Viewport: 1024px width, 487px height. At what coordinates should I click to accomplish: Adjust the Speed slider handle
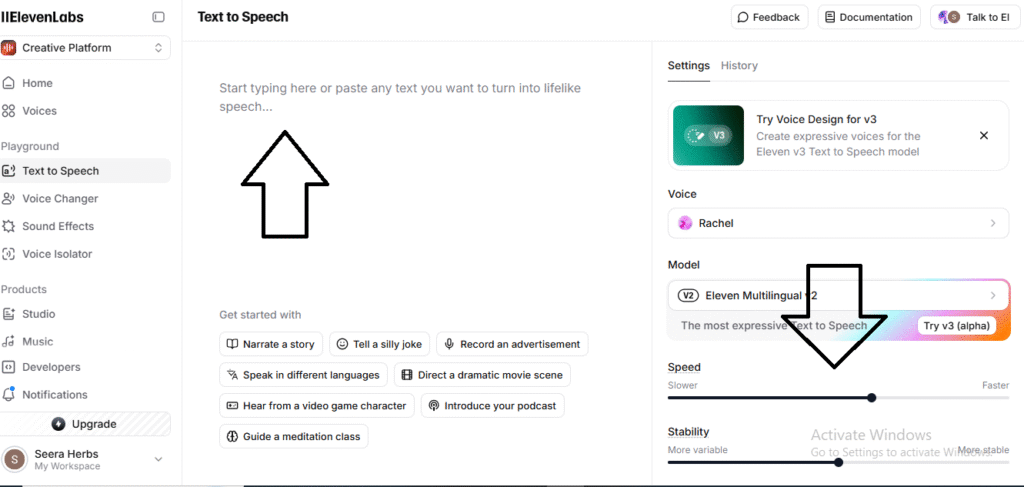tap(872, 398)
